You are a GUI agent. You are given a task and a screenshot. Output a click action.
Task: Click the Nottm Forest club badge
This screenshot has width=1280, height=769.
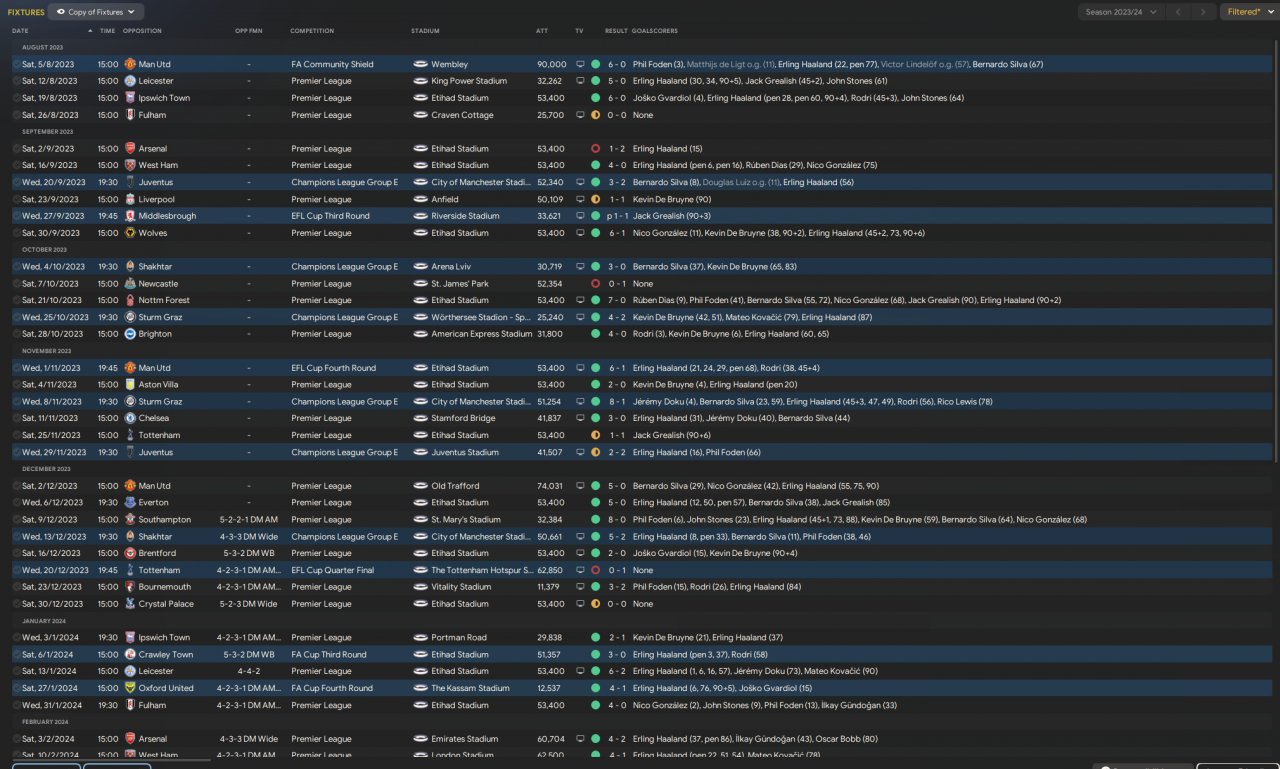coord(129,300)
